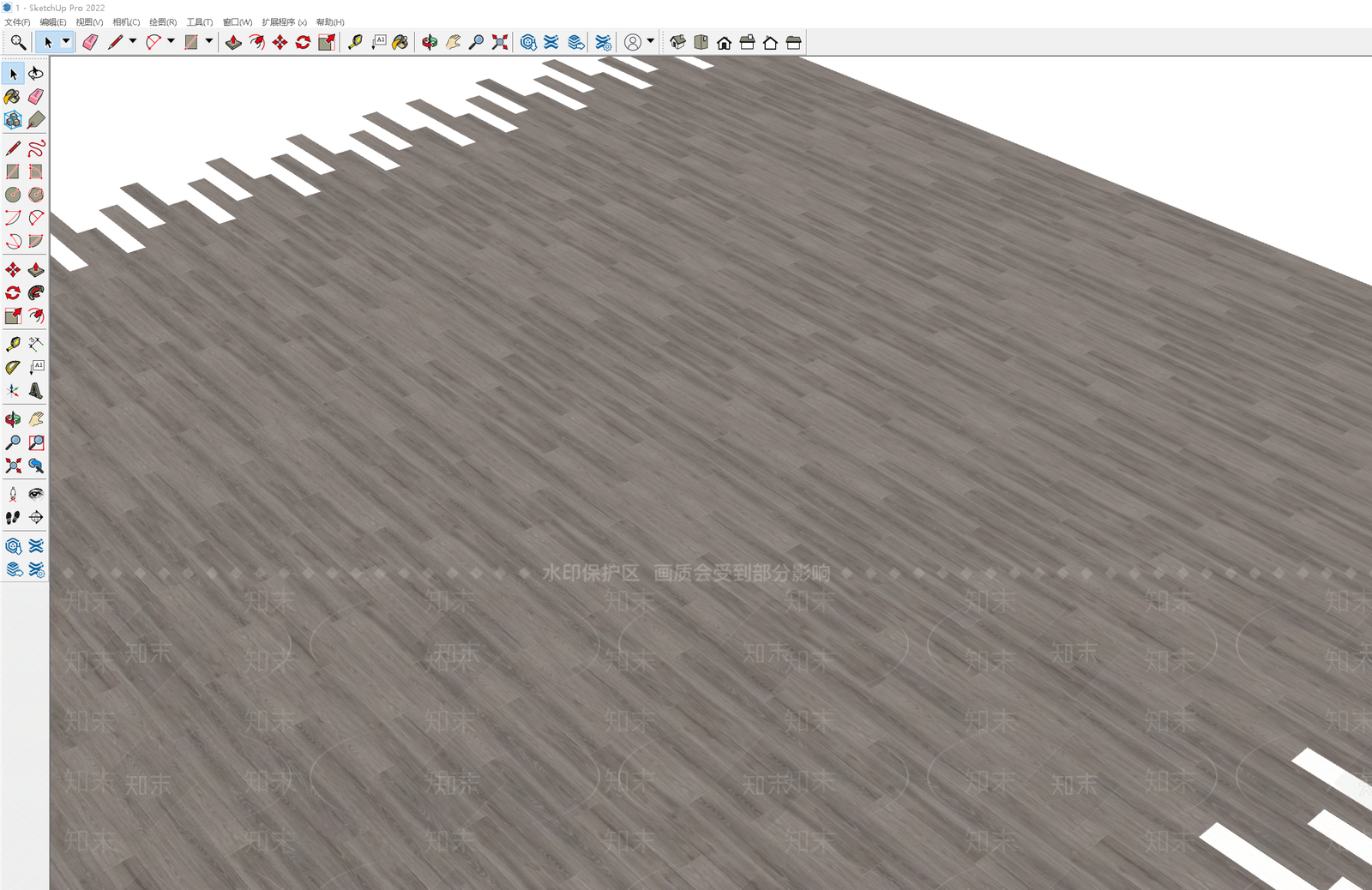Expand the Rectangle shapes dropdown arrow
This screenshot has height=890, width=1372.
pyautogui.click(x=208, y=41)
